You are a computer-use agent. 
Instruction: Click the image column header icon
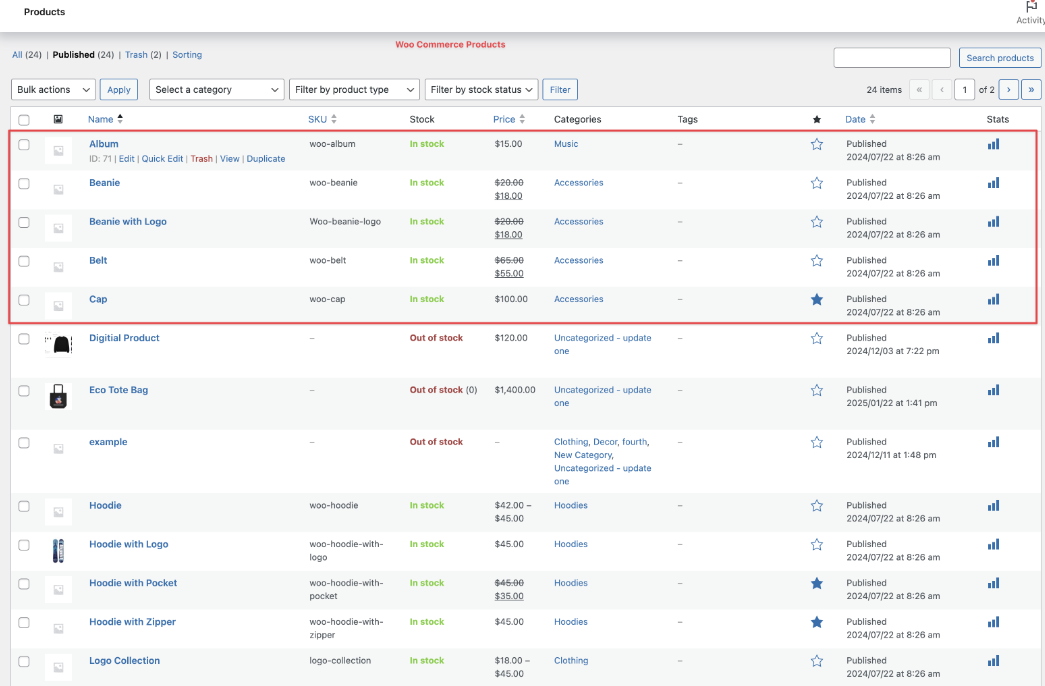coord(58,119)
